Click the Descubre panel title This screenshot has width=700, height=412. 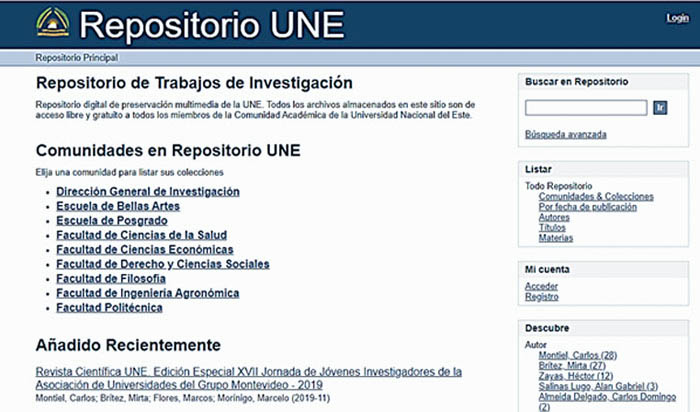(x=547, y=328)
